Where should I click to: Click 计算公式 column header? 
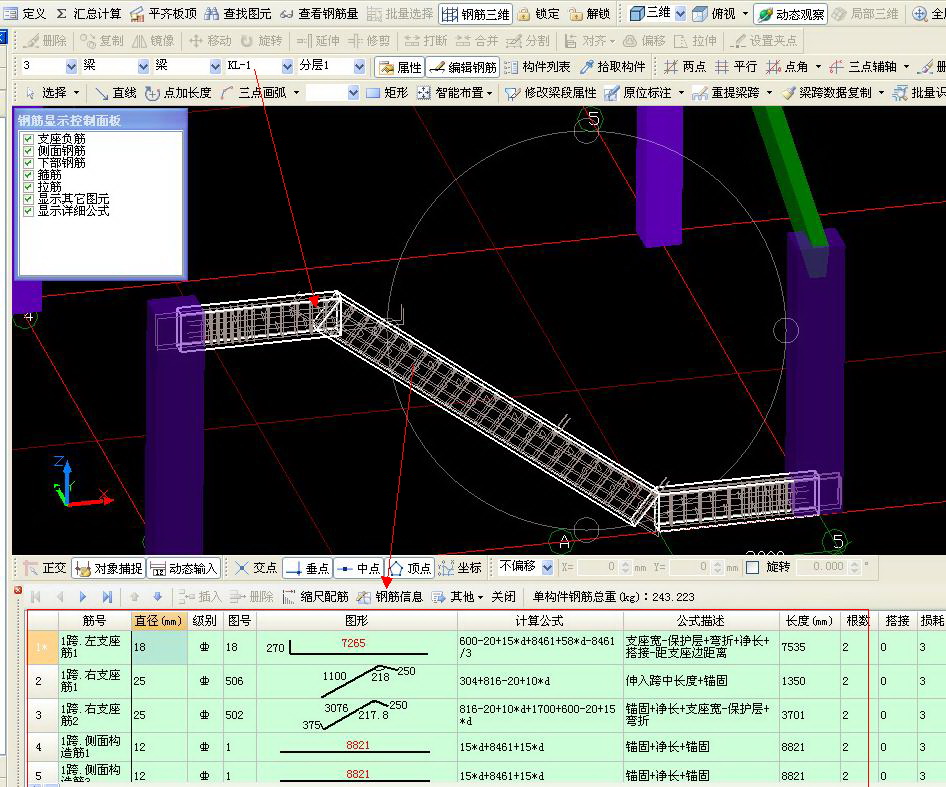(x=539, y=621)
